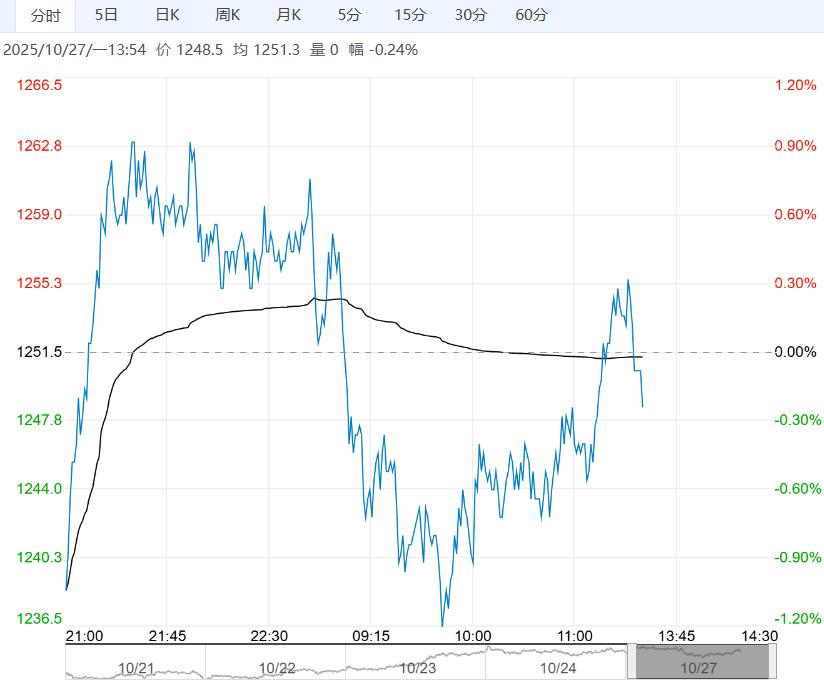Select the 30分 interval tab

click(x=470, y=15)
